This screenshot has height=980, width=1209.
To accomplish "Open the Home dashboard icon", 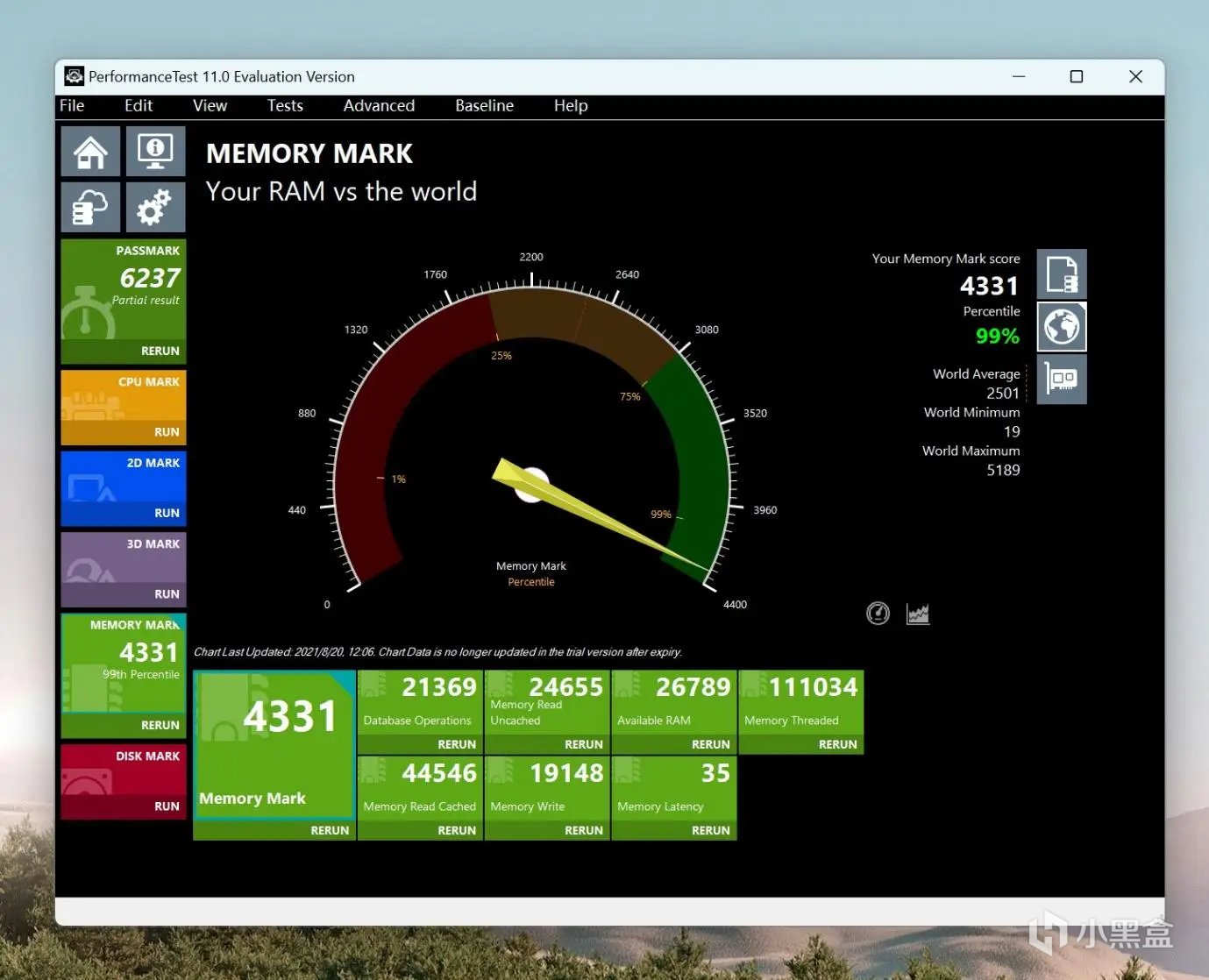I will [x=91, y=152].
